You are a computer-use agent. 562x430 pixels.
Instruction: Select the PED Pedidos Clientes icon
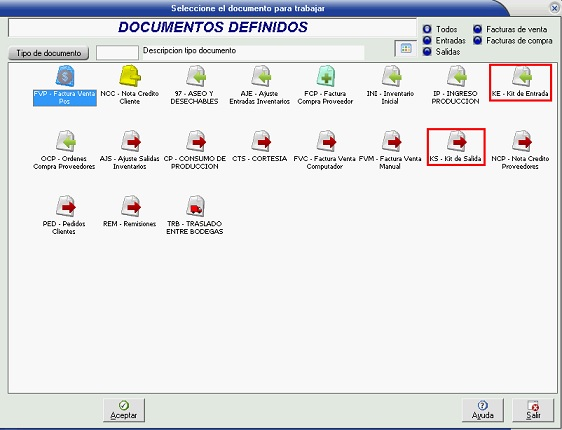pyautogui.click(x=66, y=206)
